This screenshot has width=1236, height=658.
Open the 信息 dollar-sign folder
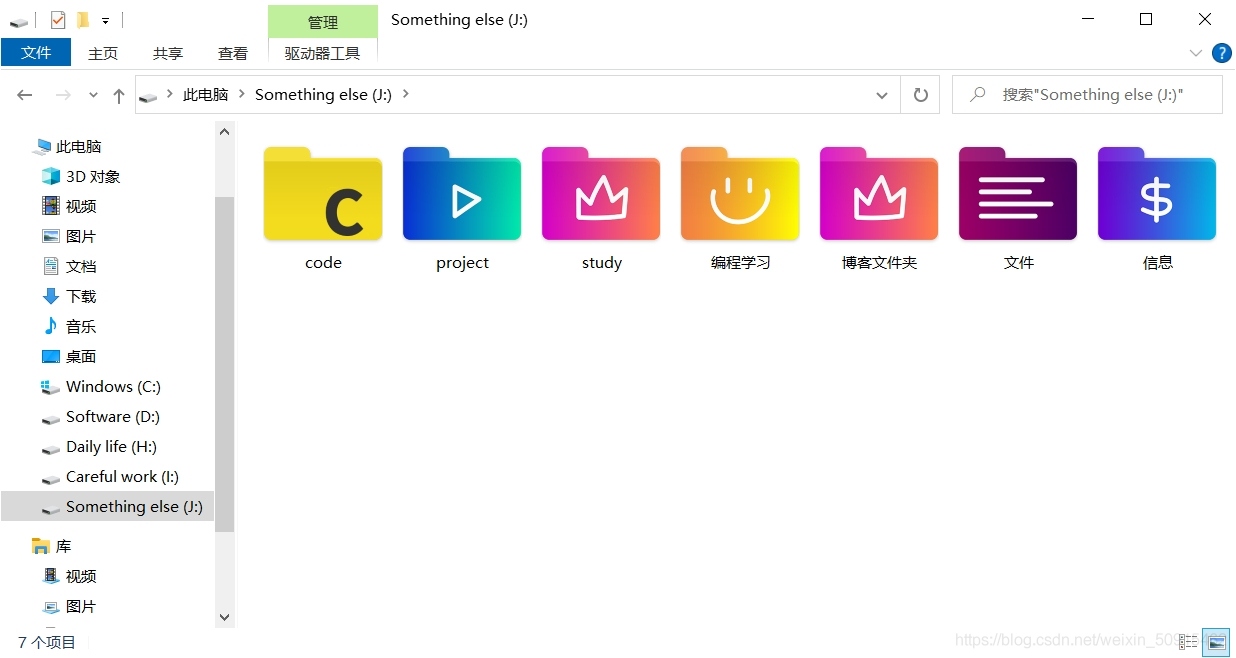(1157, 195)
